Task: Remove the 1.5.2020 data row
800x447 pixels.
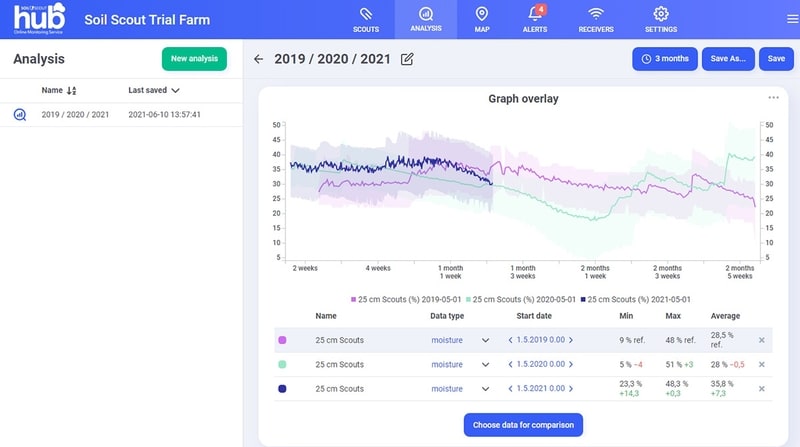Action: pos(761,364)
